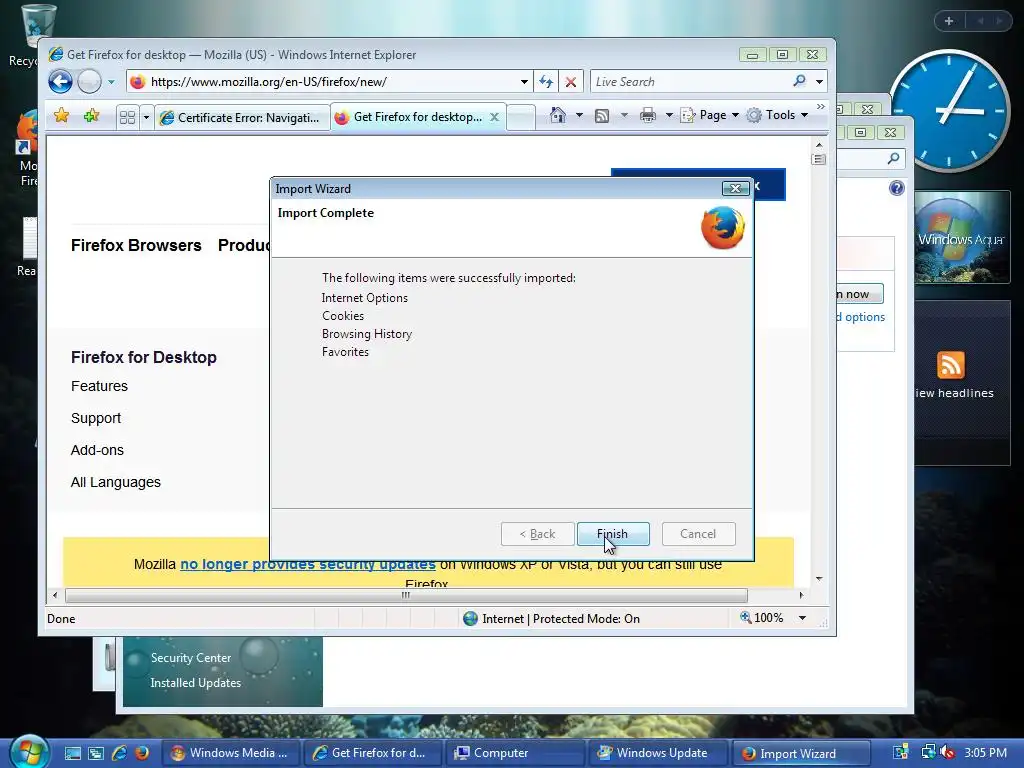Screen dimensions: 1024x768
Task: Click Installed Updates in Windows Update window
Action: [195, 682]
